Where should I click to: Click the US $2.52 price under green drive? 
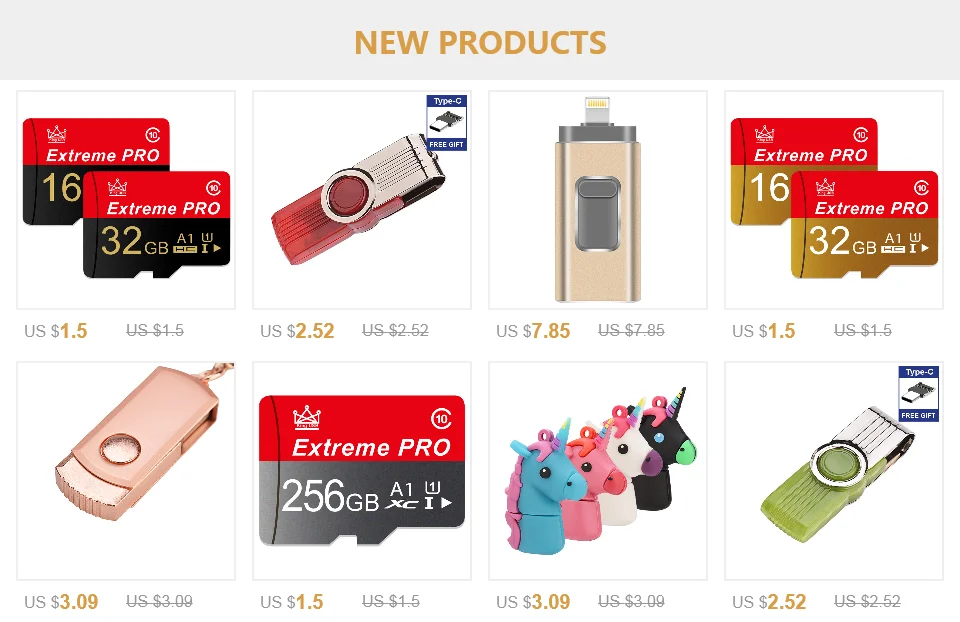click(769, 602)
